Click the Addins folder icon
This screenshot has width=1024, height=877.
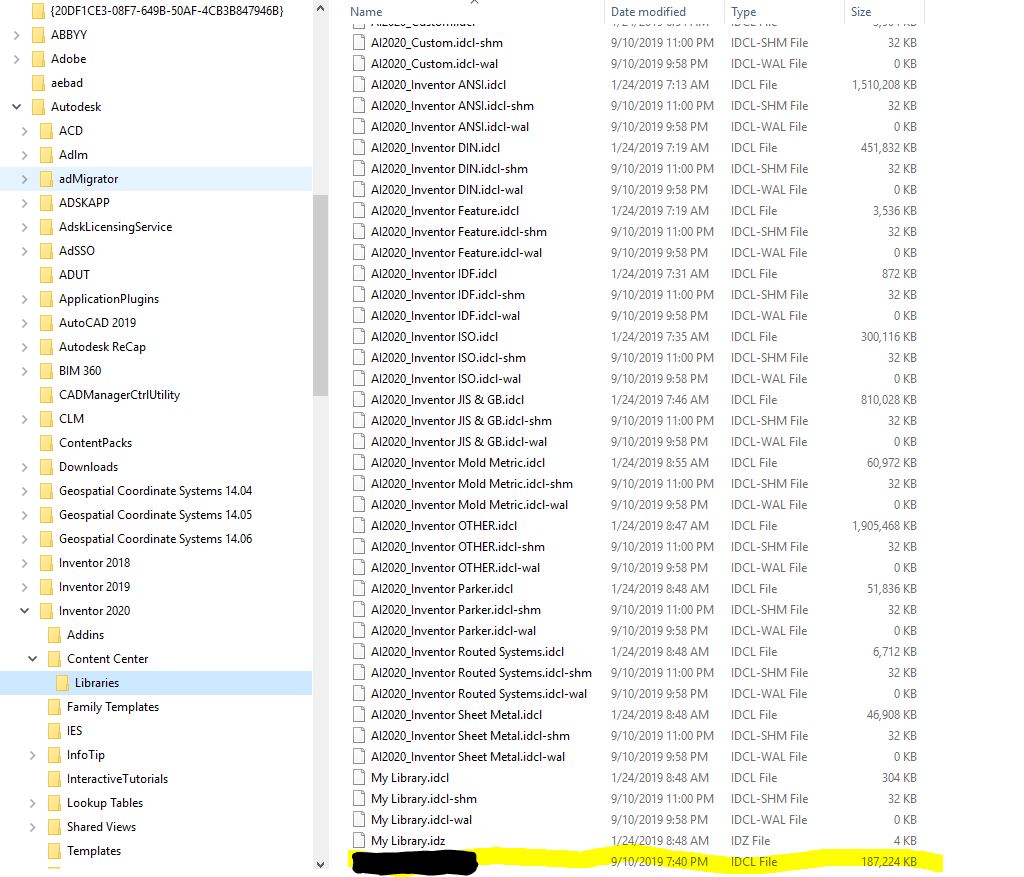tap(55, 634)
